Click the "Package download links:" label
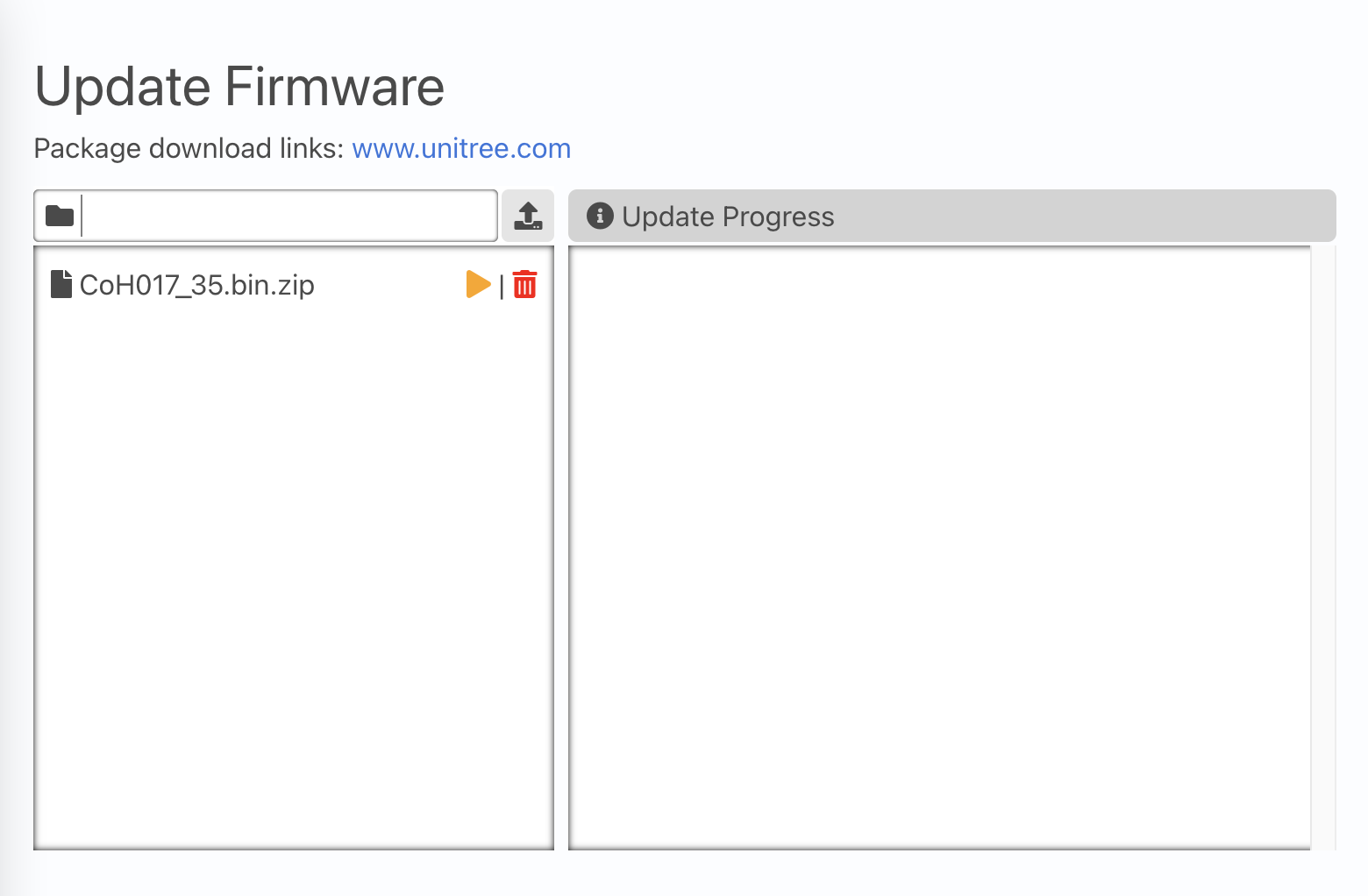Screen dimensions: 1368x896 (x=189, y=148)
